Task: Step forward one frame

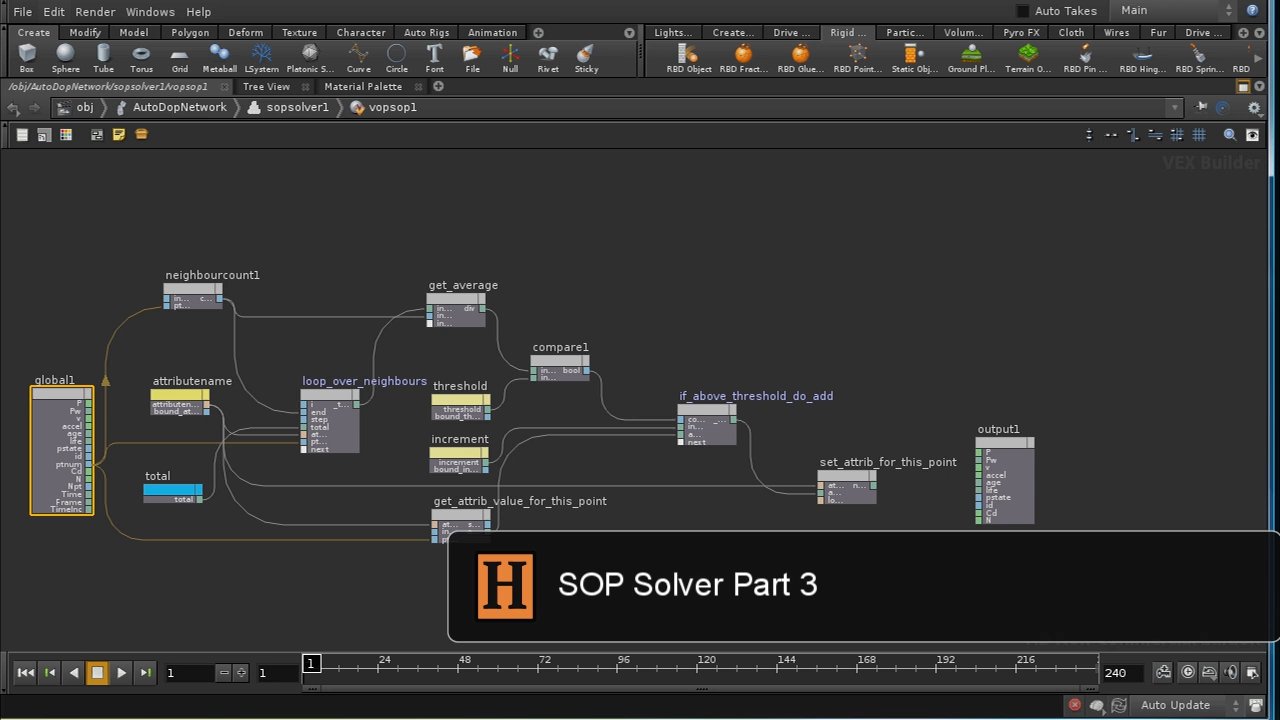Action: (146, 673)
